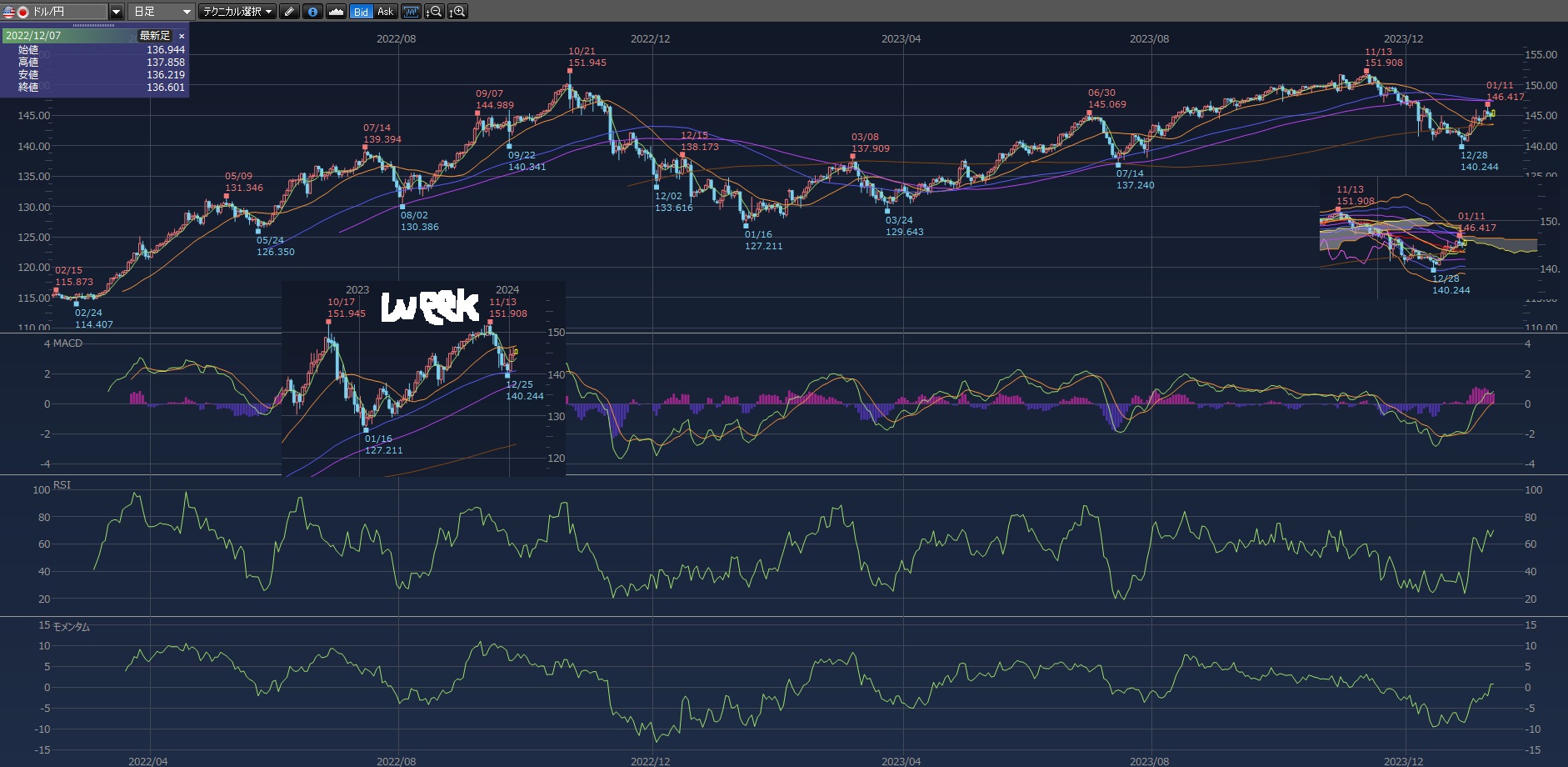
Task: Switch chart type with the area-chart icon
Action: point(336,12)
